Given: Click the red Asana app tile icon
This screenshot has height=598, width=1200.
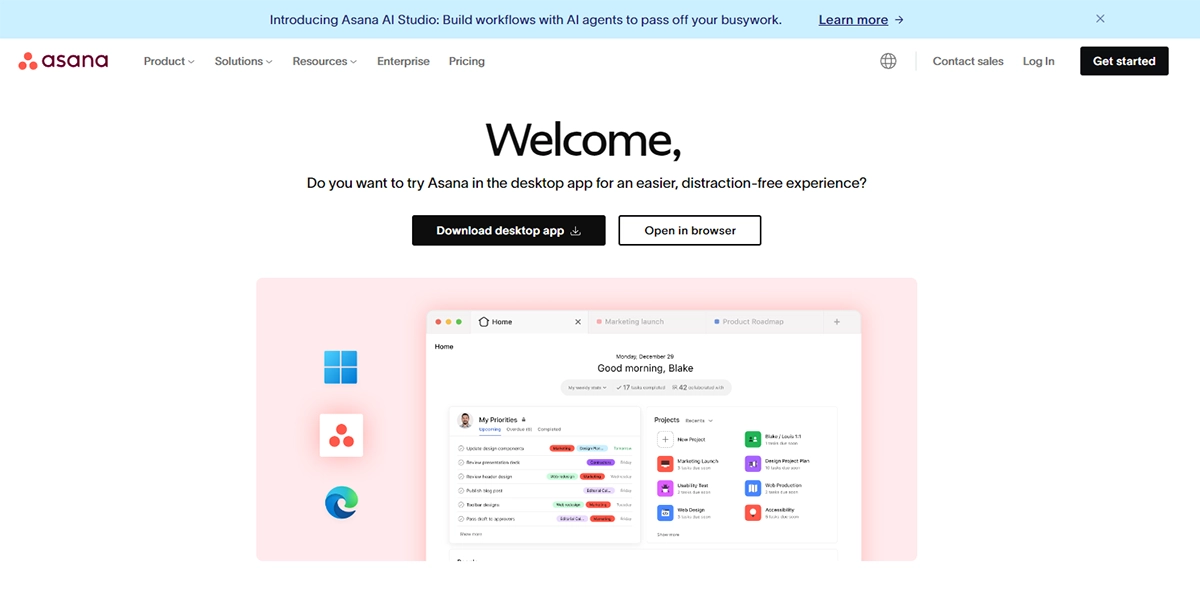Looking at the screenshot, I should pyautogui.click(x=341, y=435).
